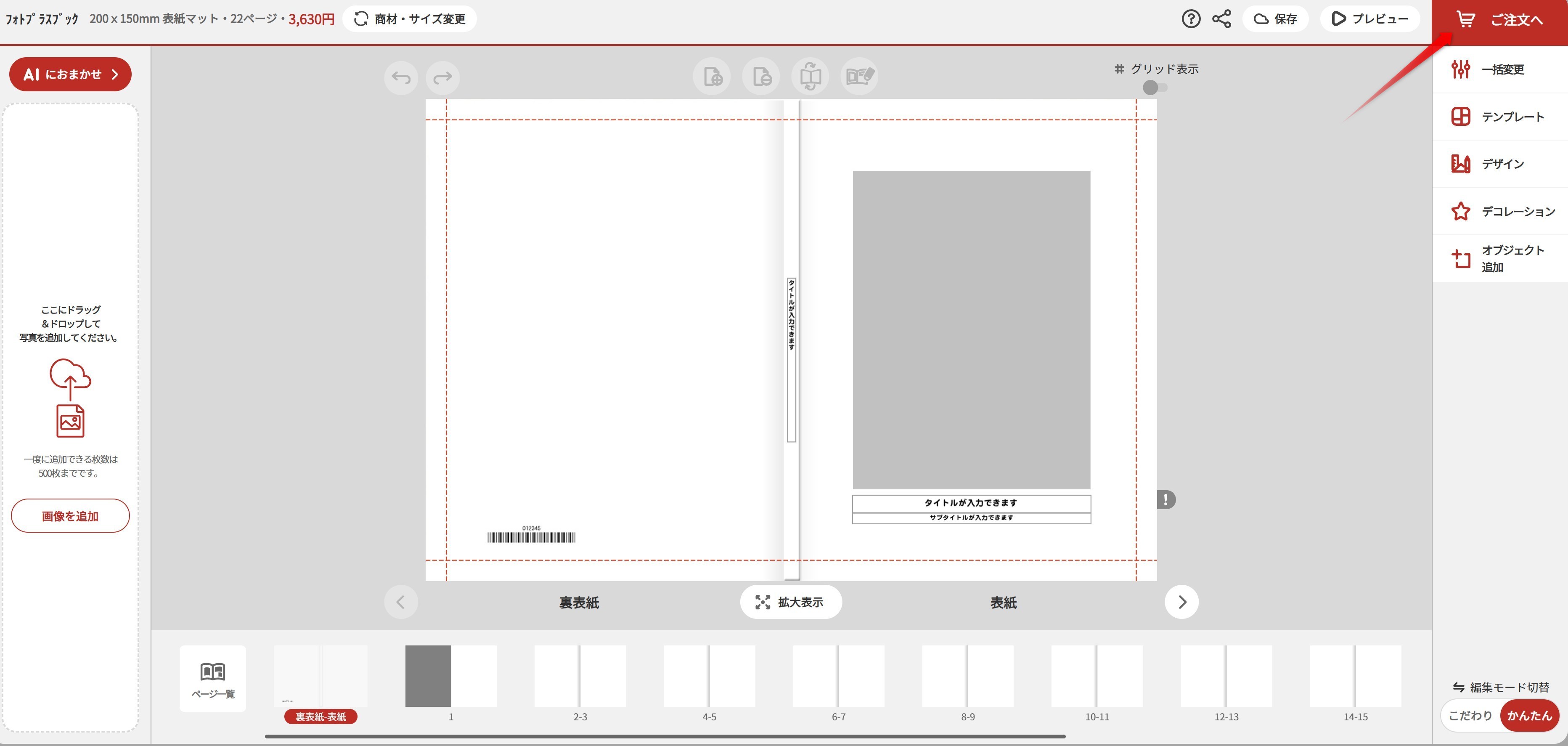Open 商材・サイズ変更 options
Screen dimensions: 1568x746
410,19
